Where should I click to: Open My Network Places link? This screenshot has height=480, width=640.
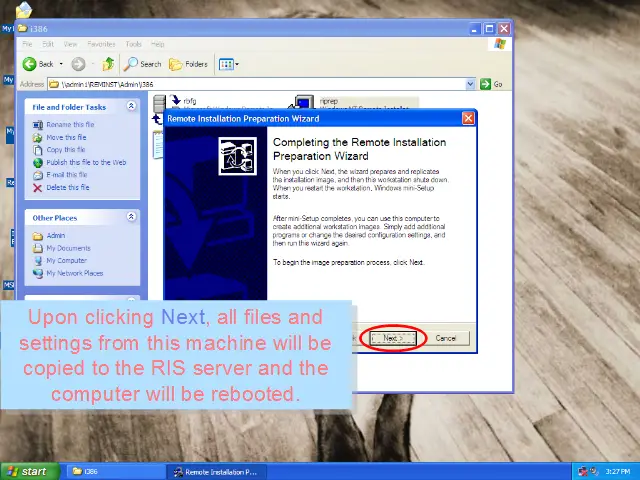(75, 273)
